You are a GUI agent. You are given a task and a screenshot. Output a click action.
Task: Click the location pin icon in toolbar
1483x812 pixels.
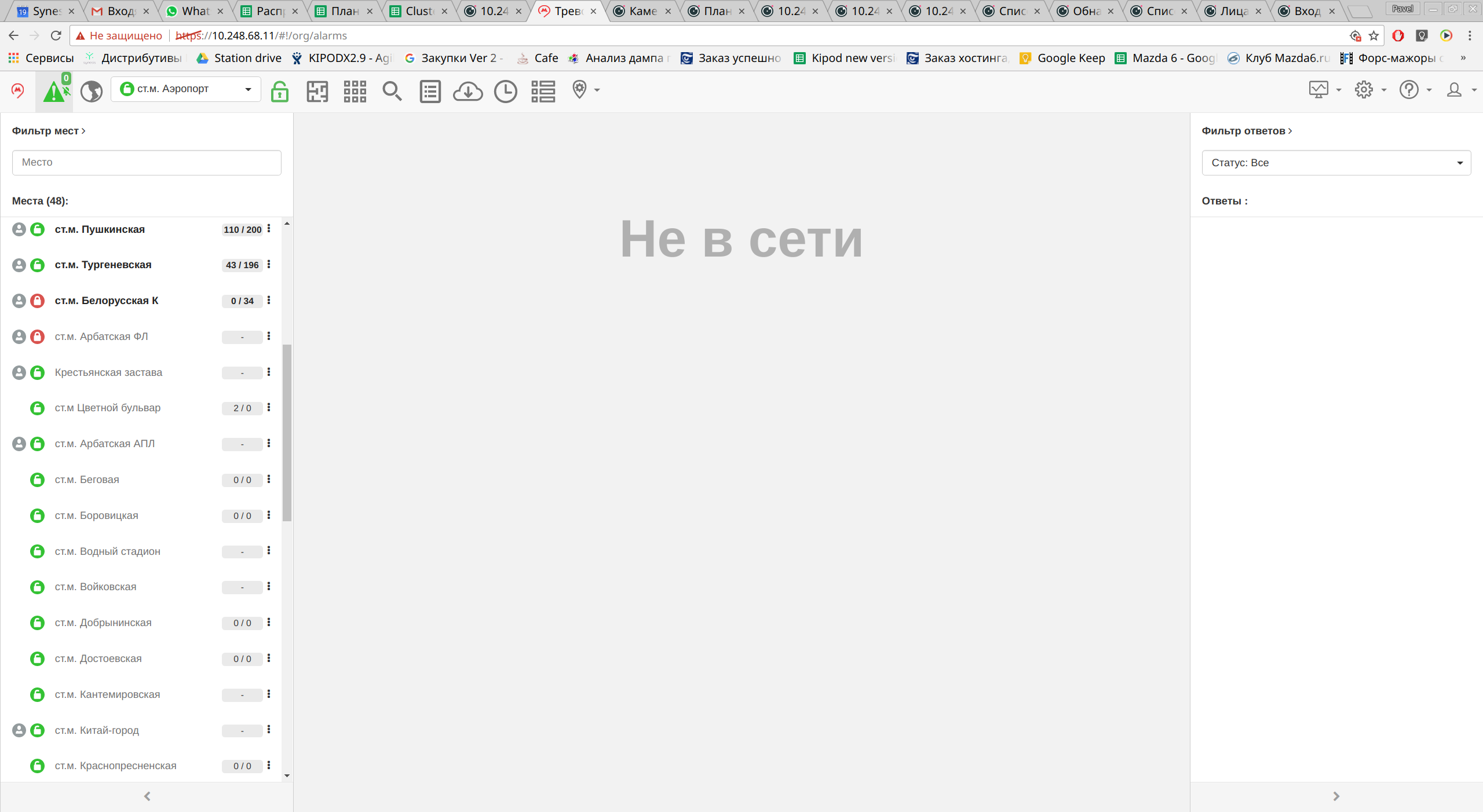click(x=579, y=89)
